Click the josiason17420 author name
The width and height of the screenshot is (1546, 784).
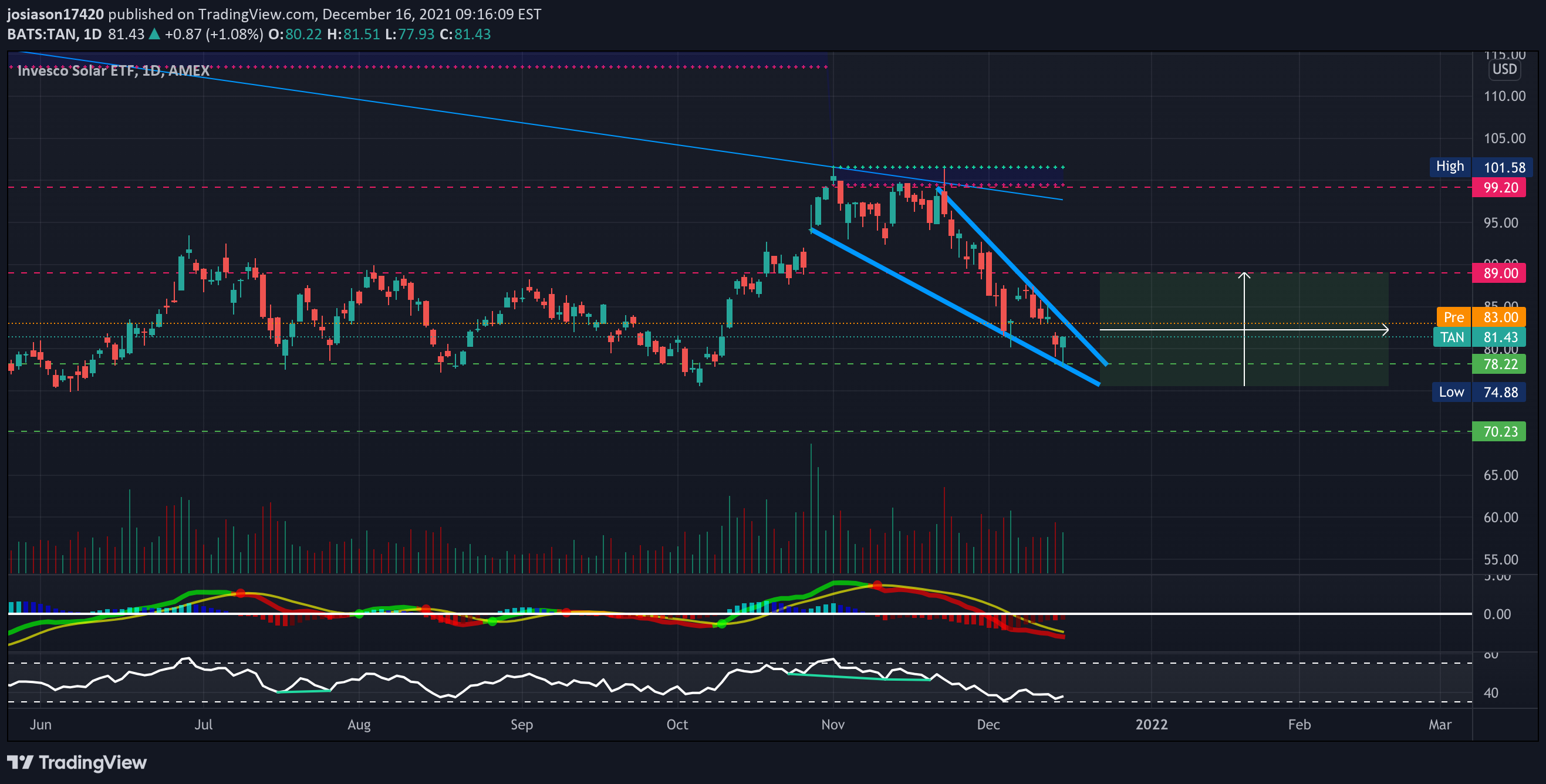(55, 14)
